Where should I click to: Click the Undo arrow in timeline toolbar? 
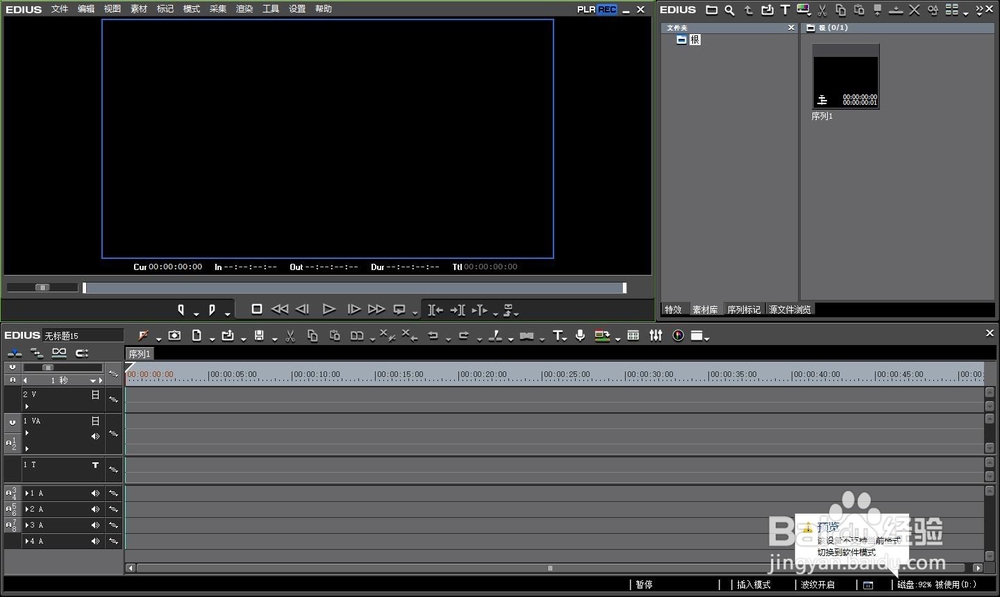433,335
